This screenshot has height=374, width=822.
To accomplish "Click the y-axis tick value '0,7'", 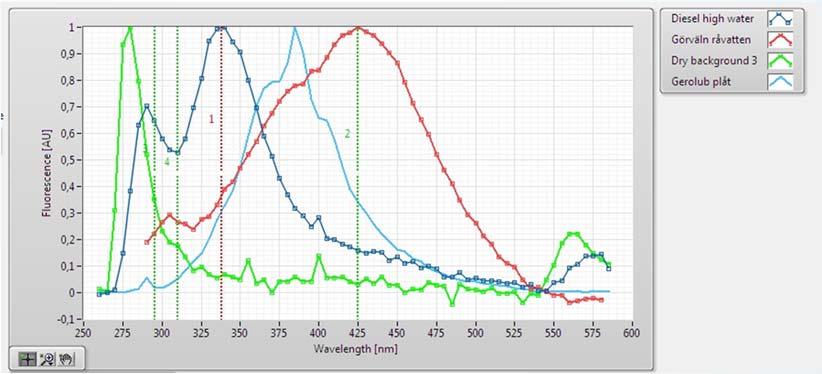I will [69, 107].
